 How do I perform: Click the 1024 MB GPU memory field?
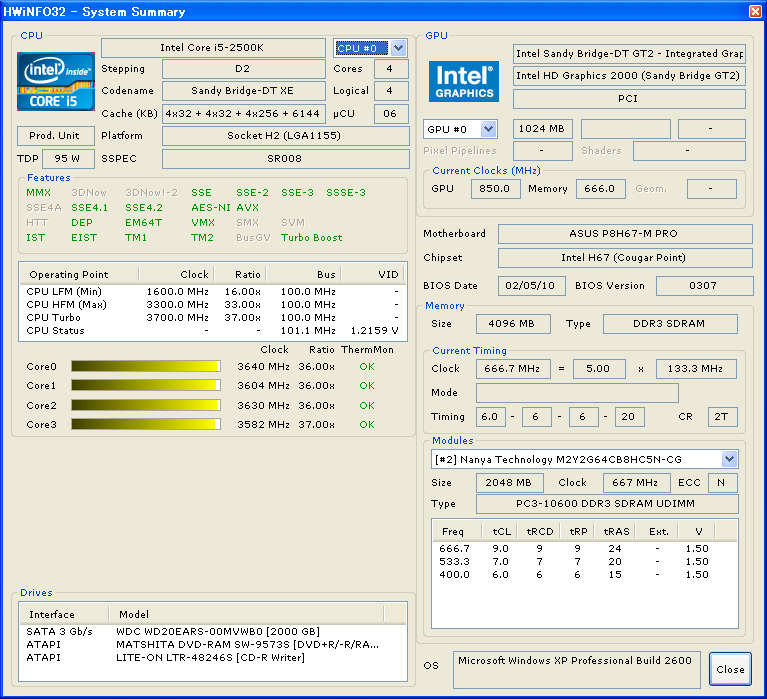pos(542,129)
